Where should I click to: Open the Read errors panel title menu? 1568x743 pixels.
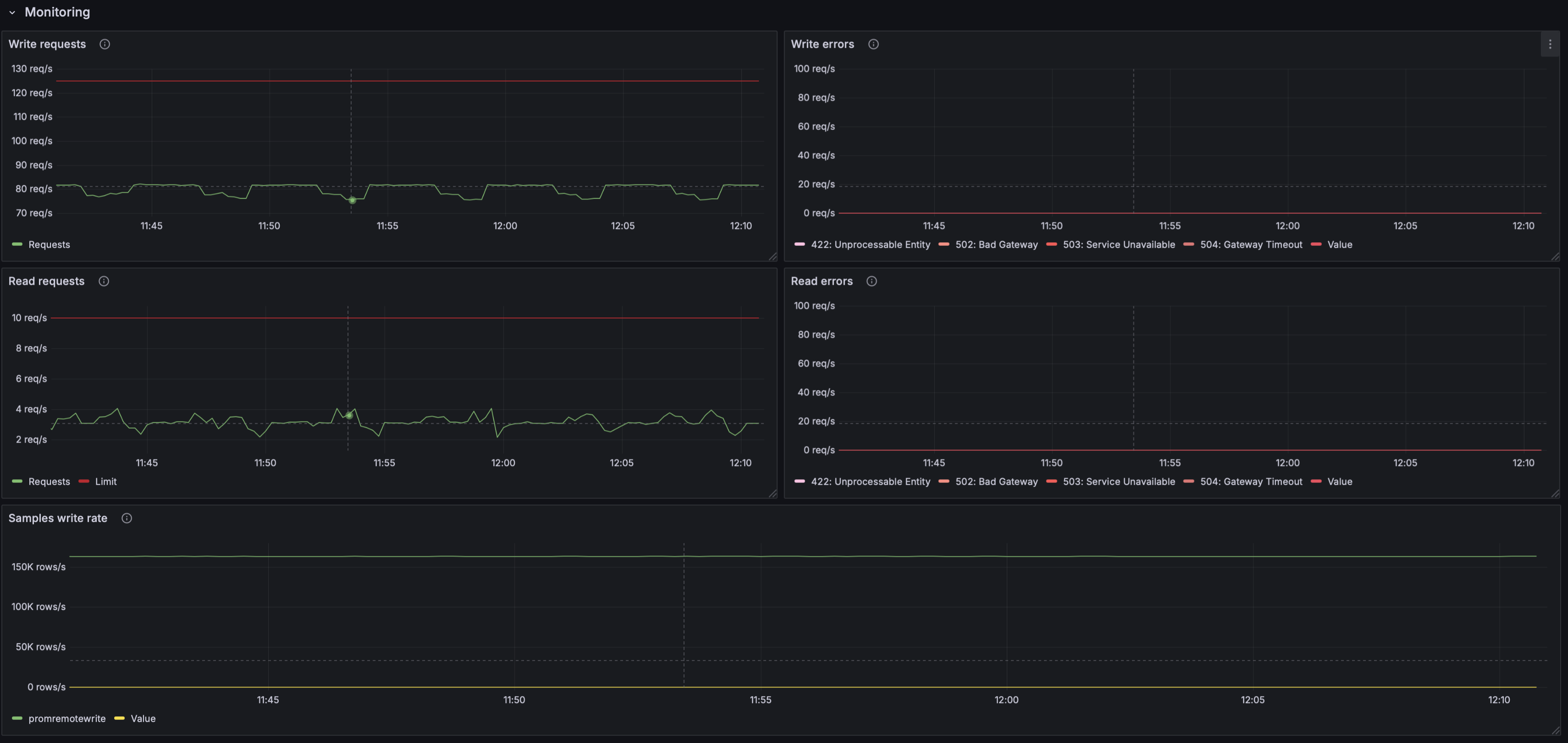tap(822, 281)
